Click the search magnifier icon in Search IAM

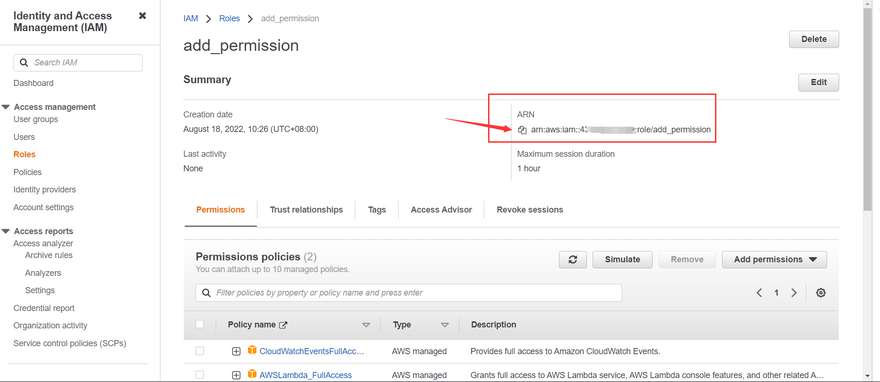24,63
